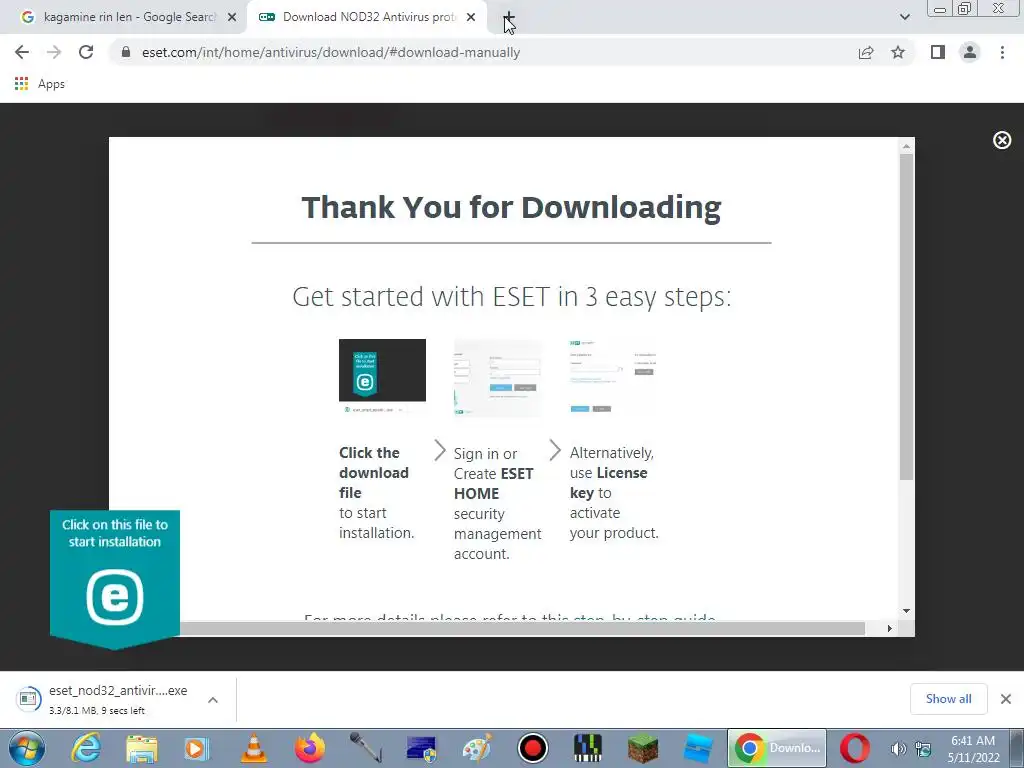The image size is (1024, 768).
Task: Expand the tab search dropdown arrow
Action: [904, 18]
